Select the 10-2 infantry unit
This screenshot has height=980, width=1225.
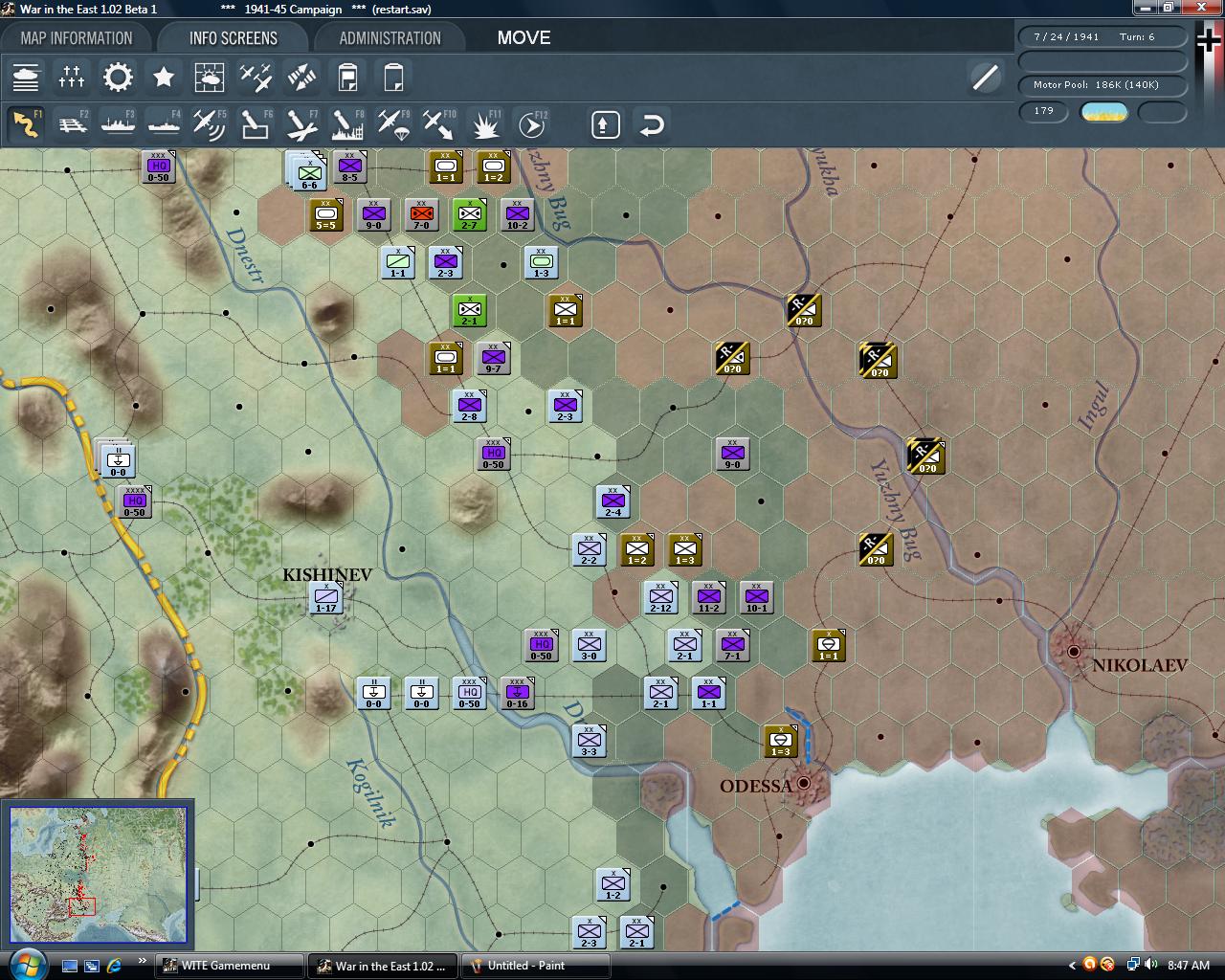[x=517, y=214]
